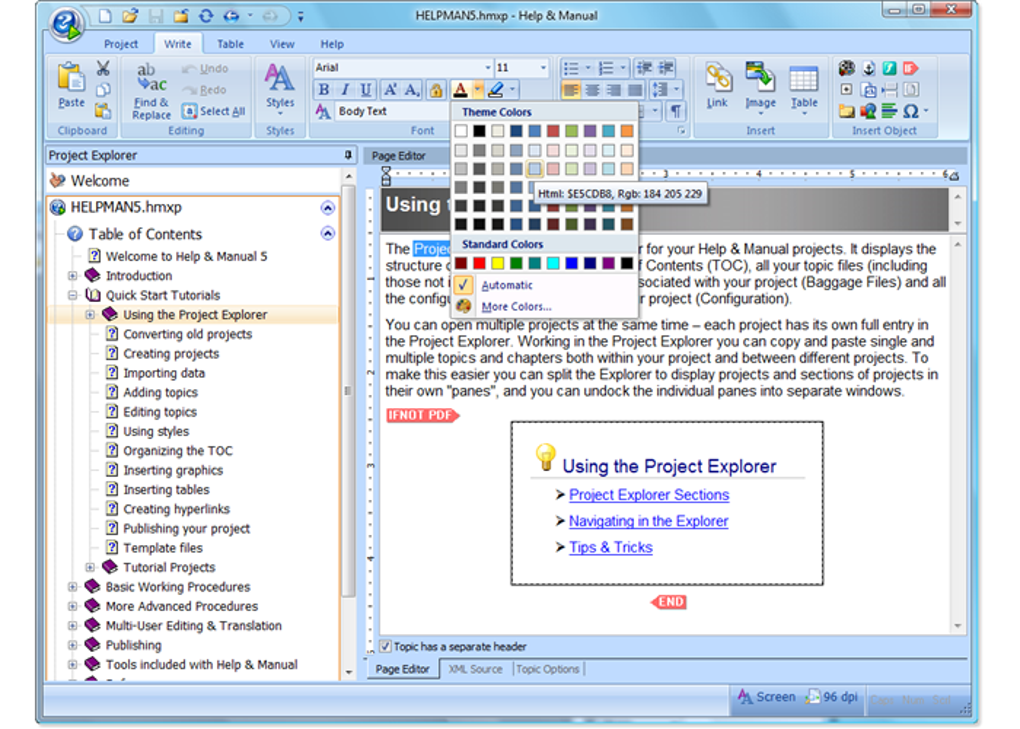Open a project via quick access folder icon

[x=130, y=16]
